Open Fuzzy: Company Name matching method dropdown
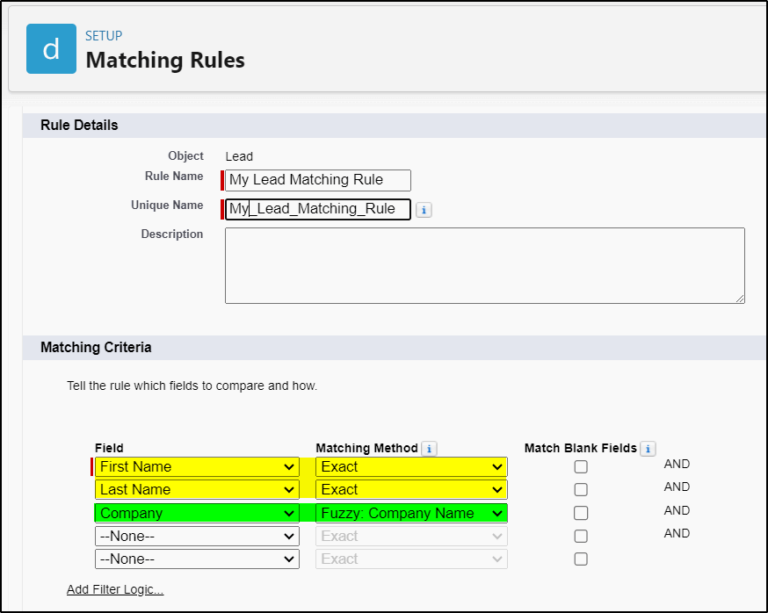 click(x=411, y=513)
